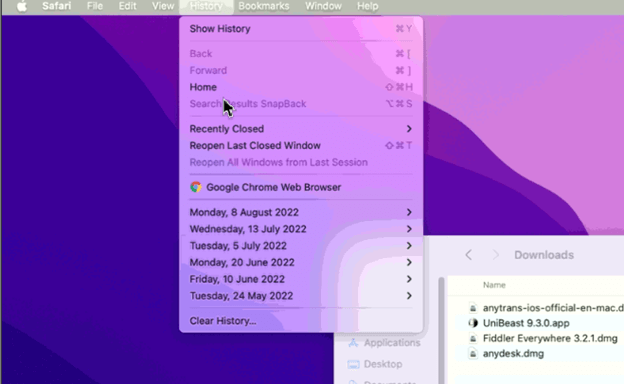Click the anytrans disk image icon
This screenshot has width=624, height=384.
[x=473, y=308]
